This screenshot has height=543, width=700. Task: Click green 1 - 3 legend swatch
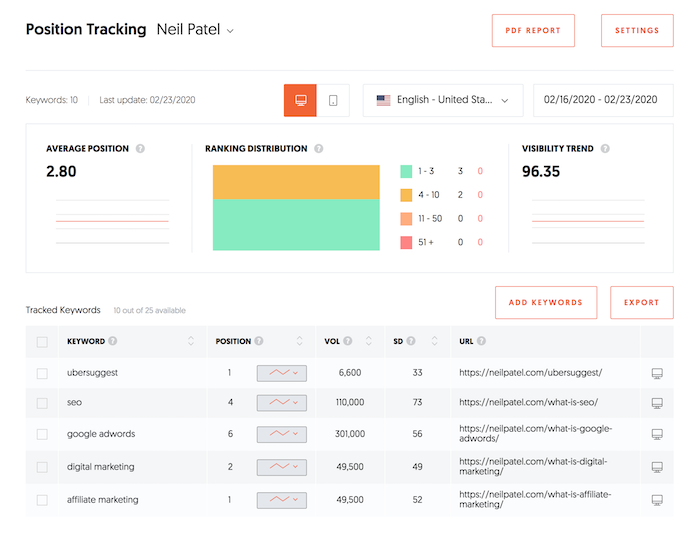406,171
